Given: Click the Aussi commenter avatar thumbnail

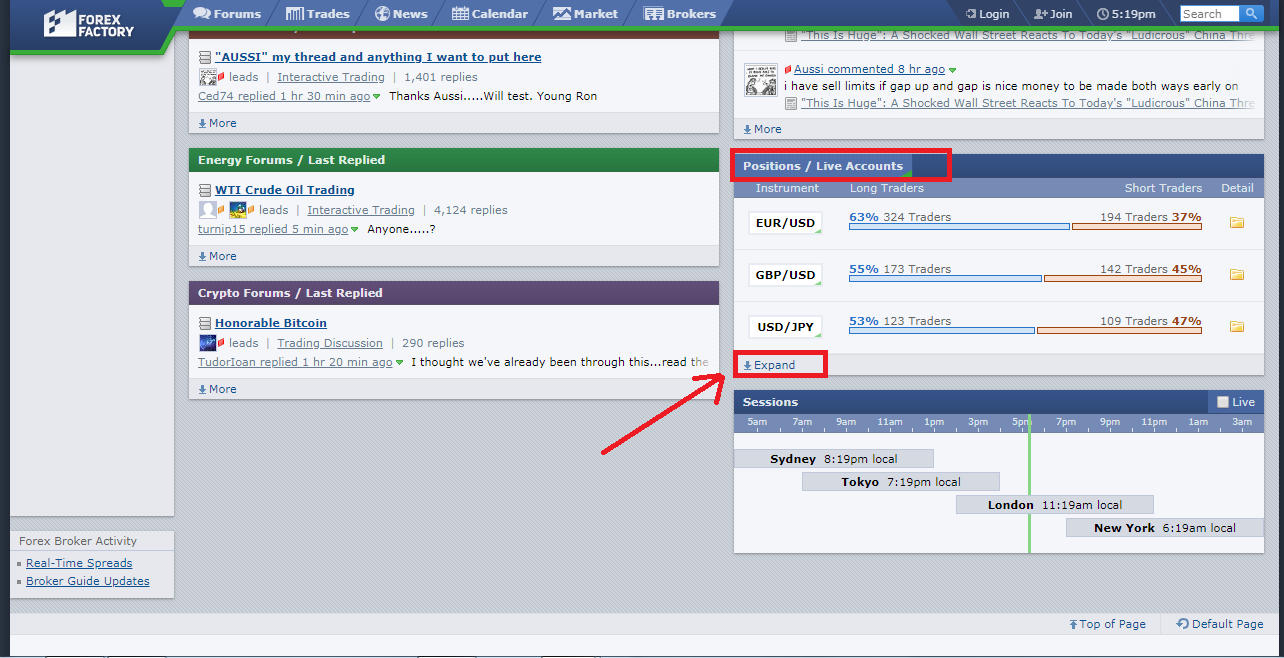Looking at the screenshot, I should pyautogui.click(x=761, y=79).
